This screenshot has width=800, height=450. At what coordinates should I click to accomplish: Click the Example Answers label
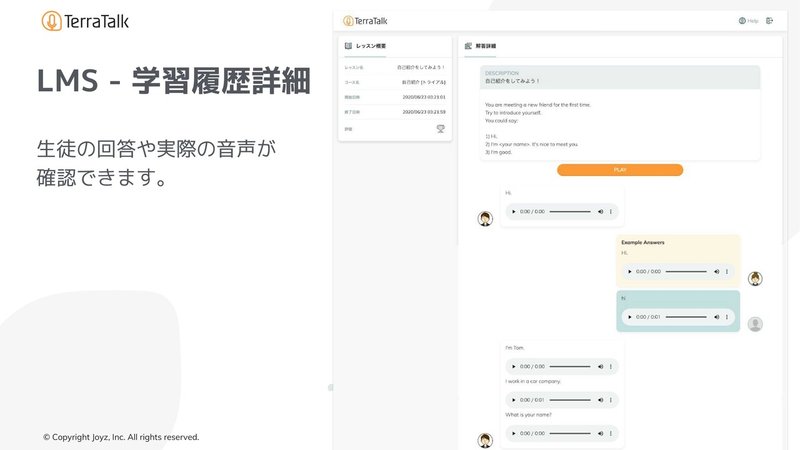(x=643, y=243)
